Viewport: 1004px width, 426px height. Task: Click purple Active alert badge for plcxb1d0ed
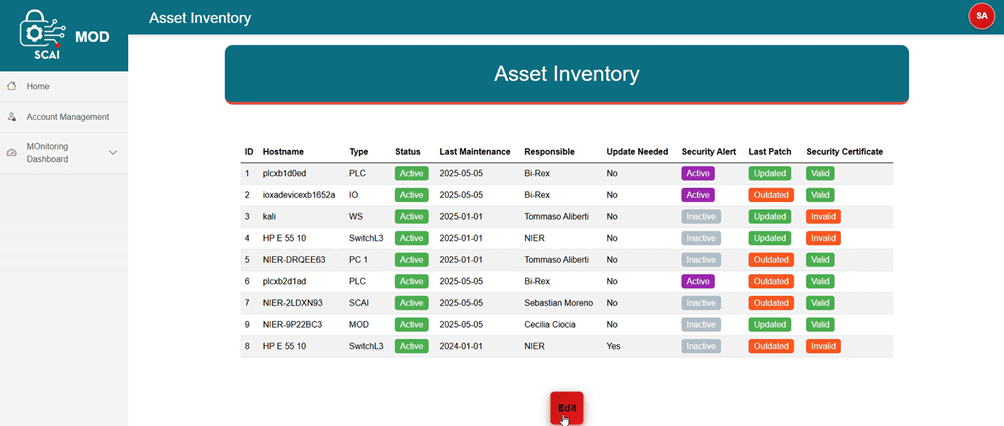(698, 173)
